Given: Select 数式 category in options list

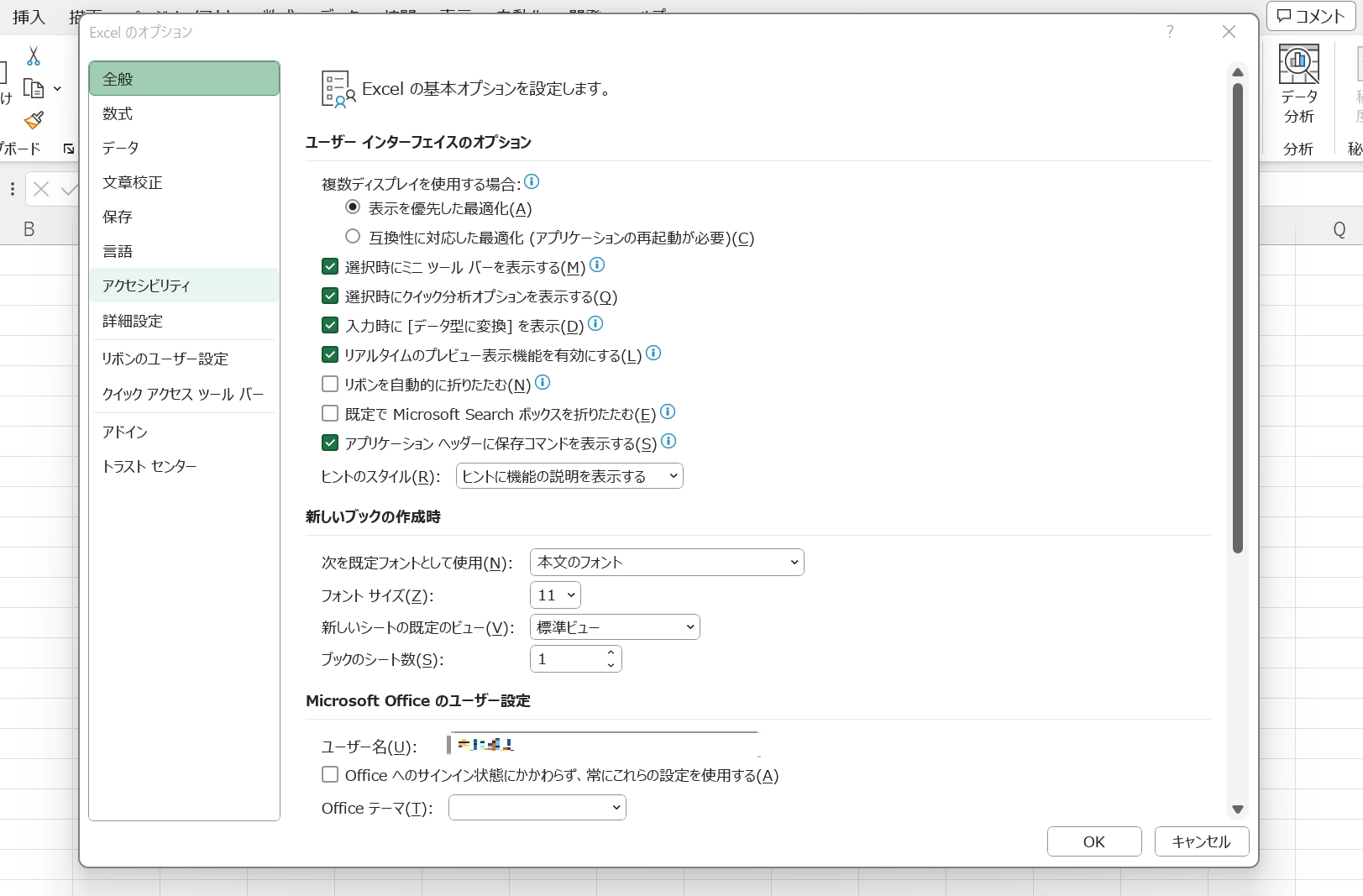Looking at the screenshot, I should pos(184,113).
